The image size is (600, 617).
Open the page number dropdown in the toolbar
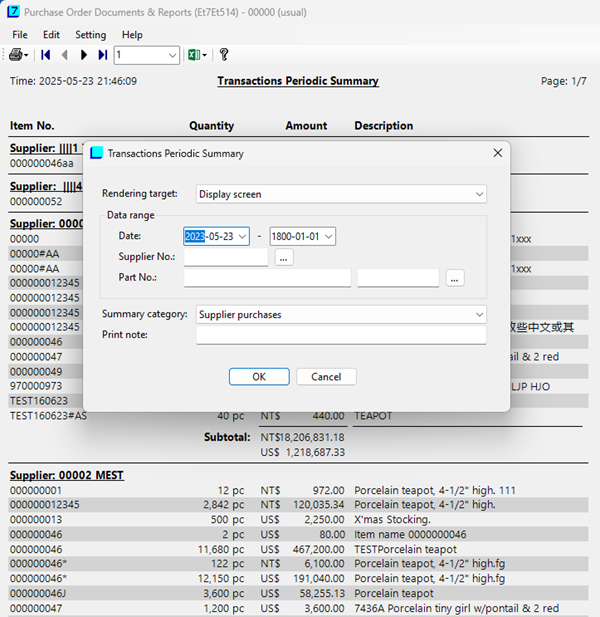pos(172,55)
